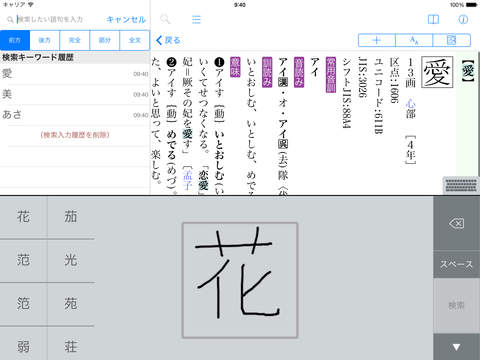This screenshot has width=480, height=360.
Task: Go back with the 戻る chevron
Action: click(x=168, y=40)
